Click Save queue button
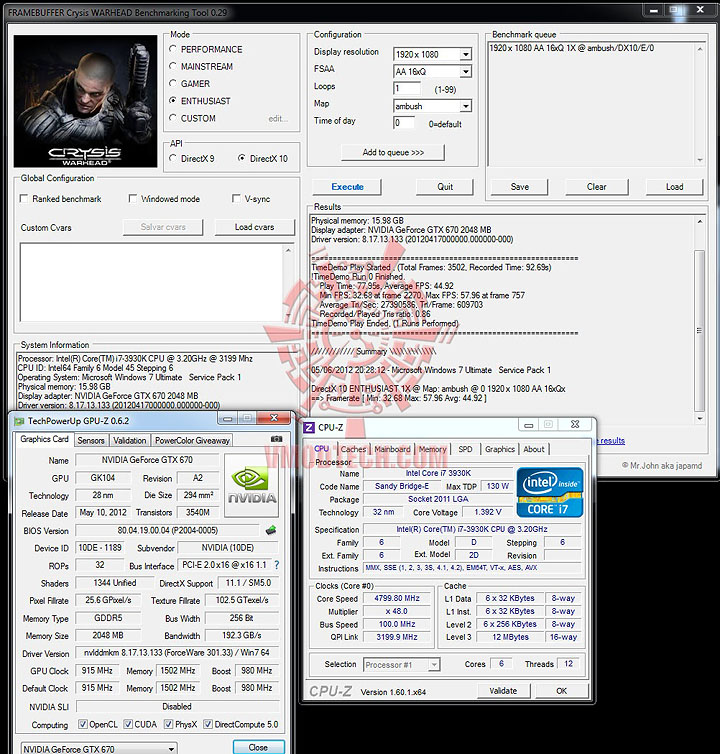 coord(519,187)
